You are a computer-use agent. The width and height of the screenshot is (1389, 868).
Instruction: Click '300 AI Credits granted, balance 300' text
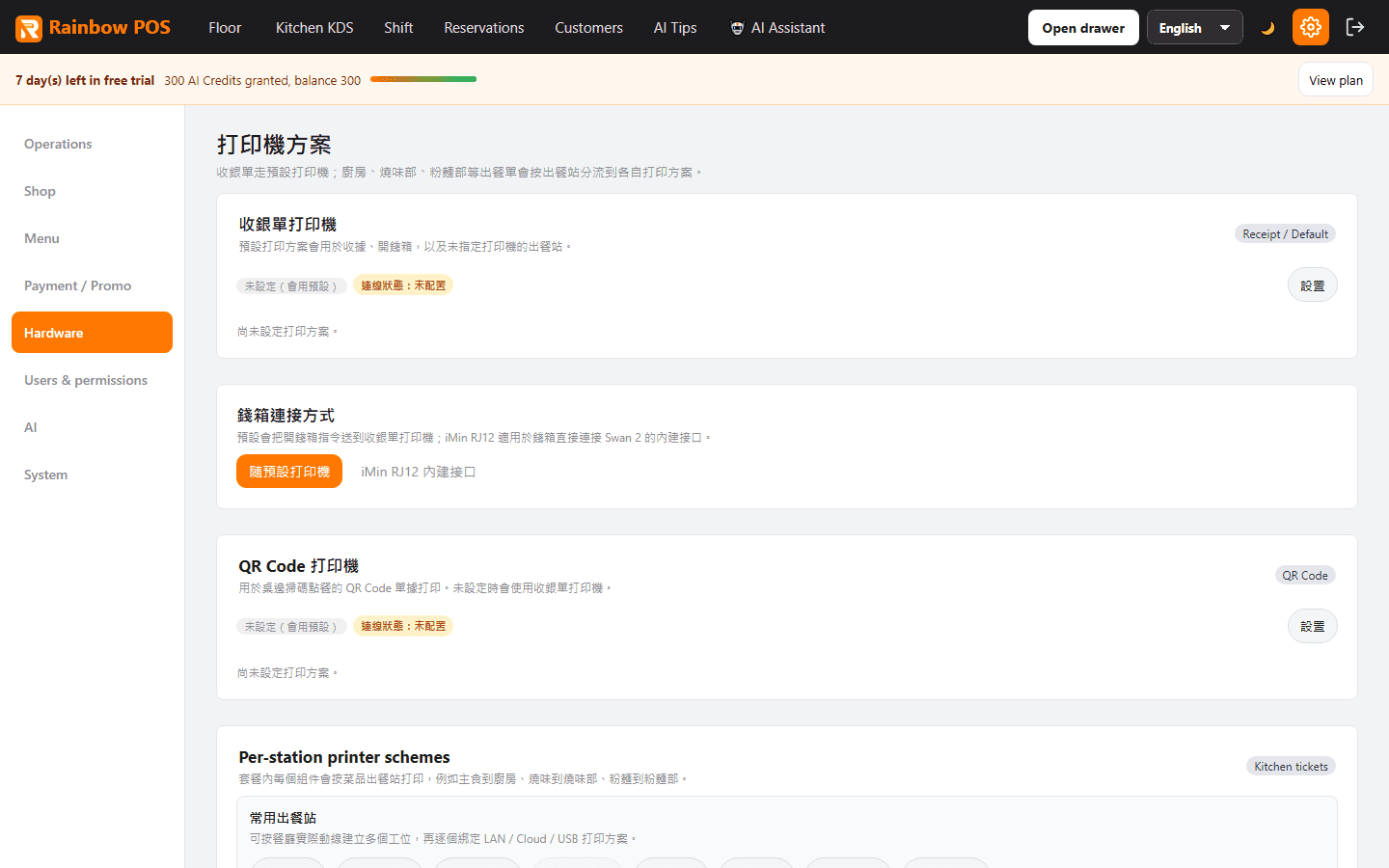(262, 80)
